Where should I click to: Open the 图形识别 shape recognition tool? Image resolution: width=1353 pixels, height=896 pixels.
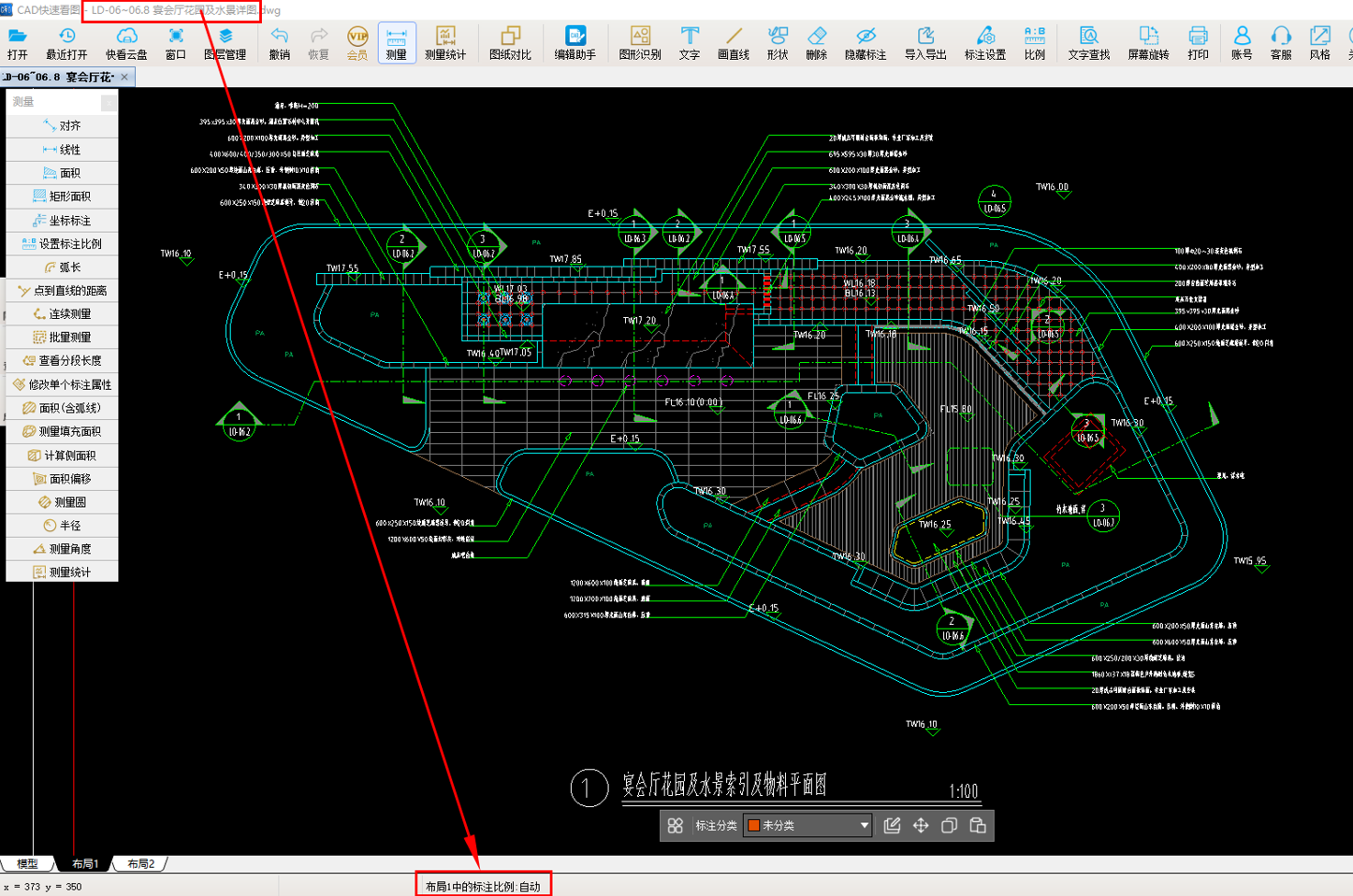click(640, 43)
